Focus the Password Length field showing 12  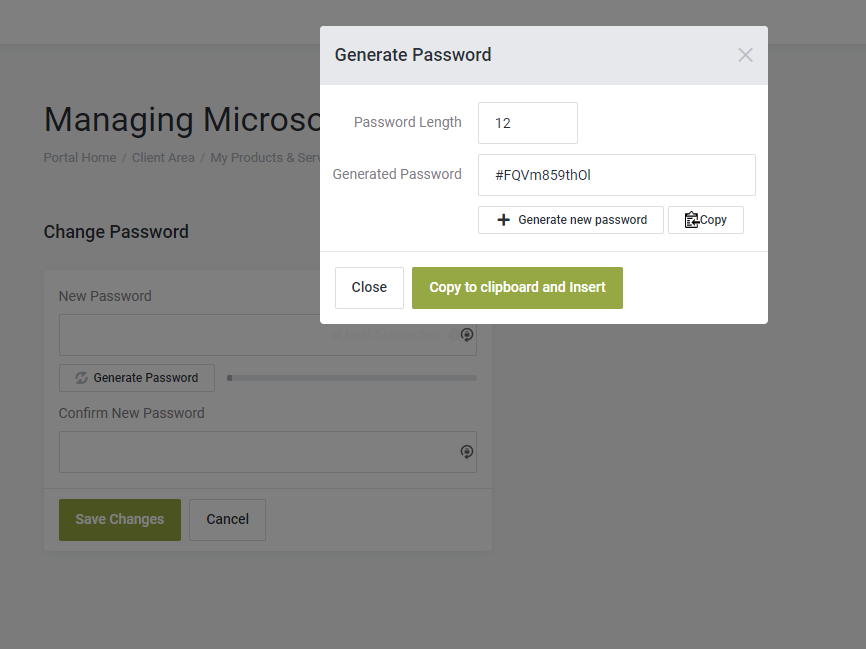pyautogui.click(x=527, y=123)
